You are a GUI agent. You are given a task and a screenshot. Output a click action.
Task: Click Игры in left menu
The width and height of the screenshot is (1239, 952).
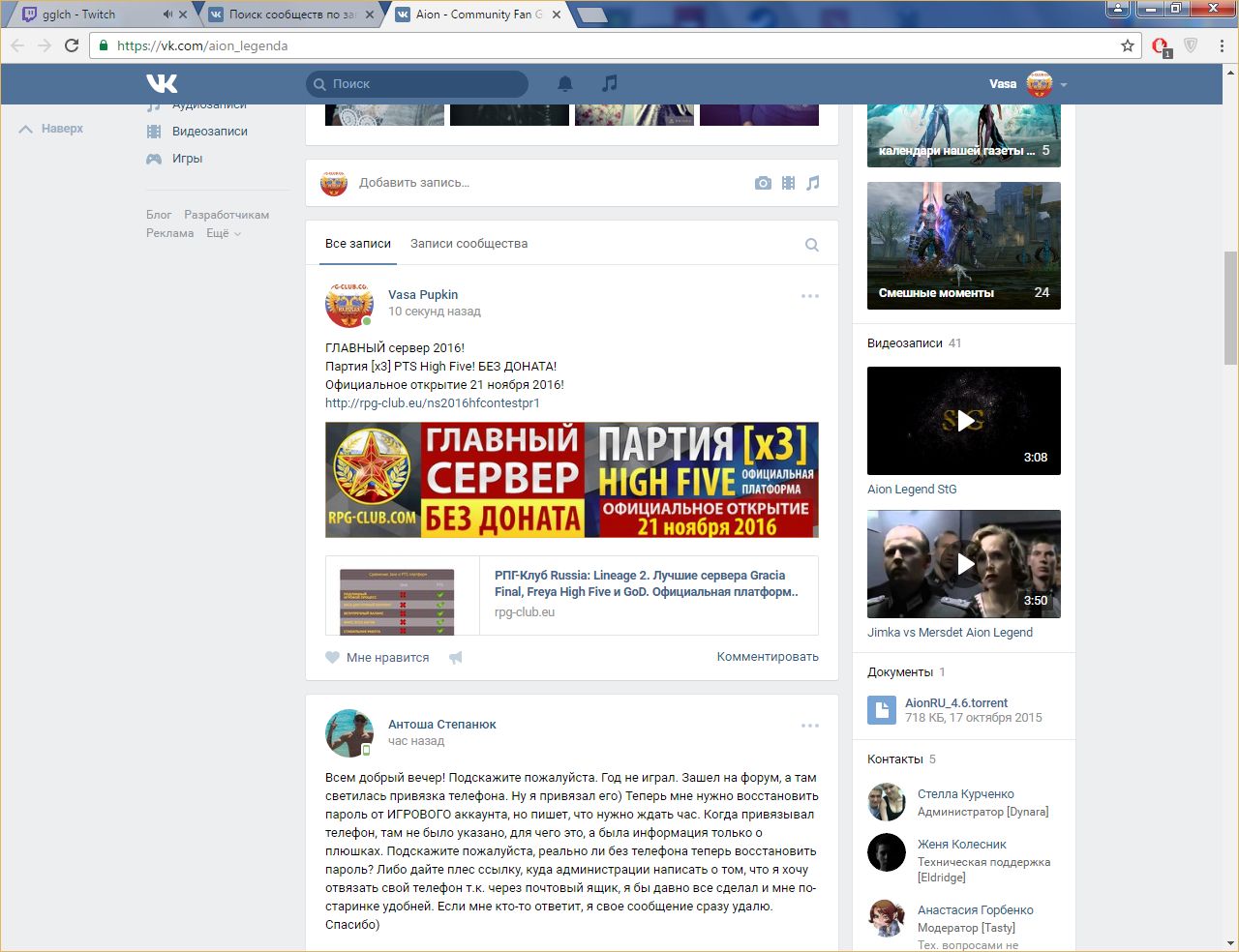[x=187, y=159]
